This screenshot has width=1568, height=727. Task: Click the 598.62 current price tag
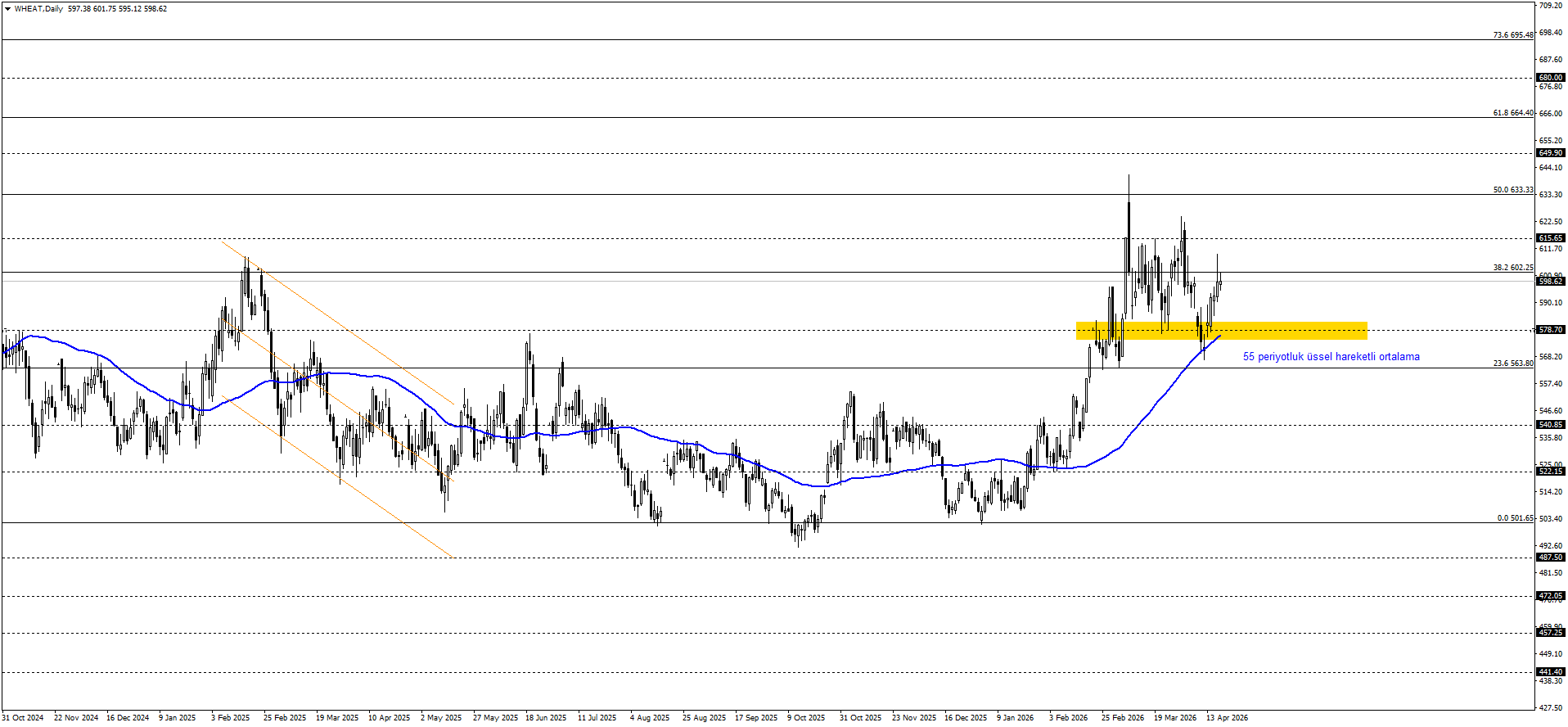click(1551, 282)
